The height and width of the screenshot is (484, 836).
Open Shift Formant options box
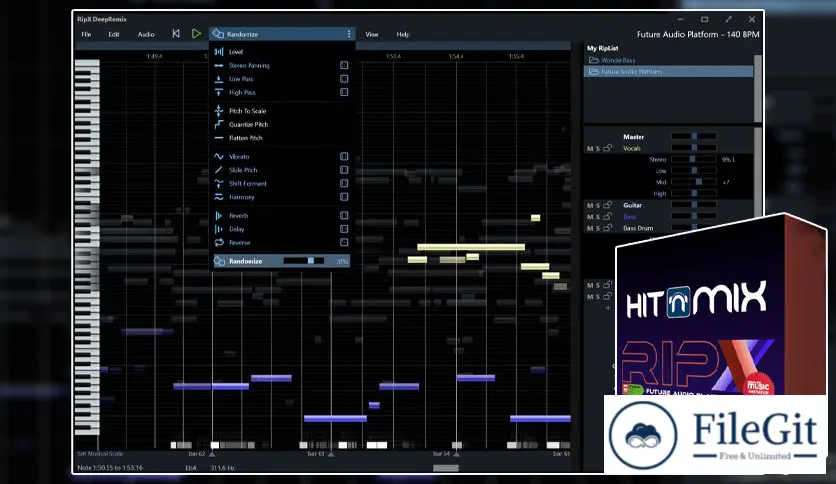[x=344, y=183]
